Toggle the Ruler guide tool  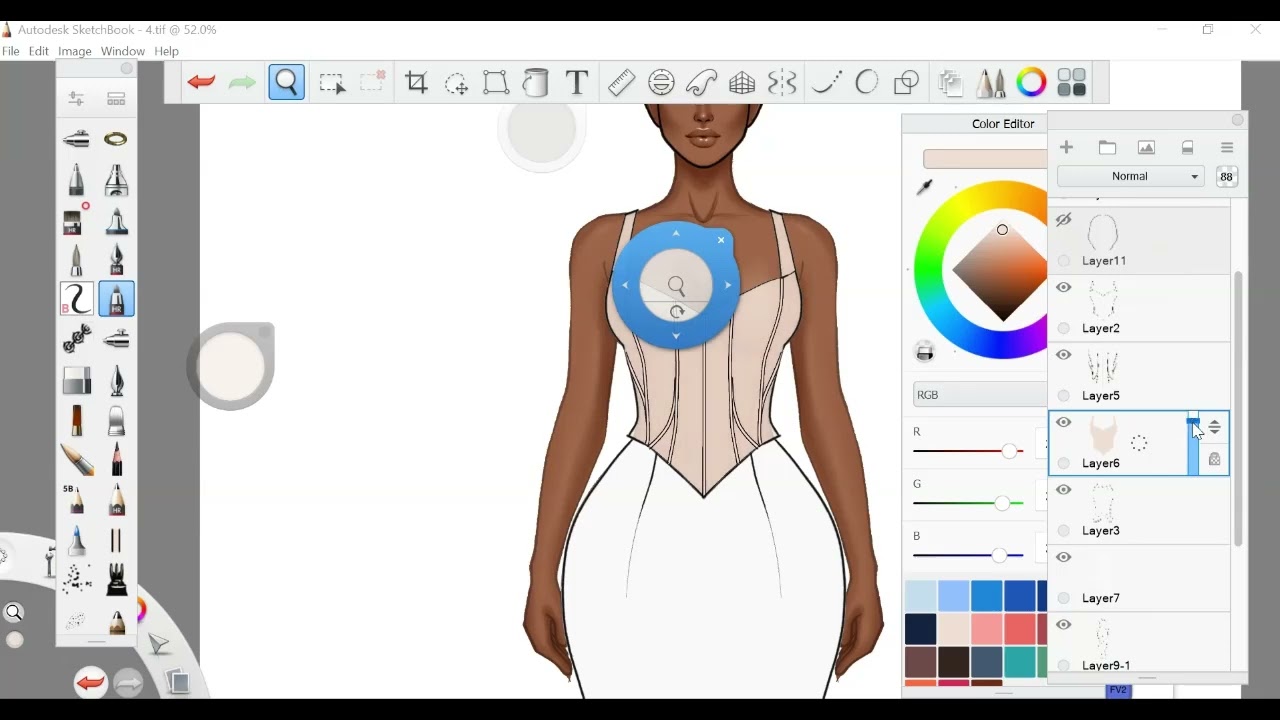[x=621, y=83]
